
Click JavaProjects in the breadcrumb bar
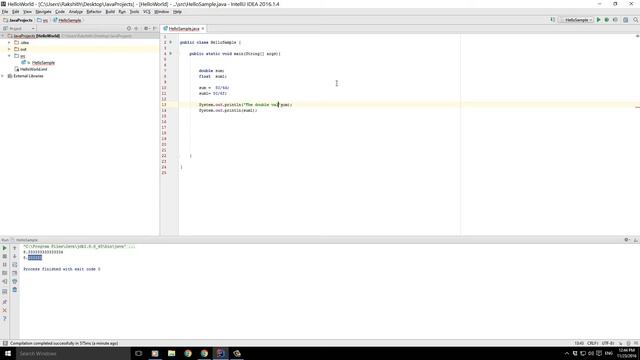(18, 20)
